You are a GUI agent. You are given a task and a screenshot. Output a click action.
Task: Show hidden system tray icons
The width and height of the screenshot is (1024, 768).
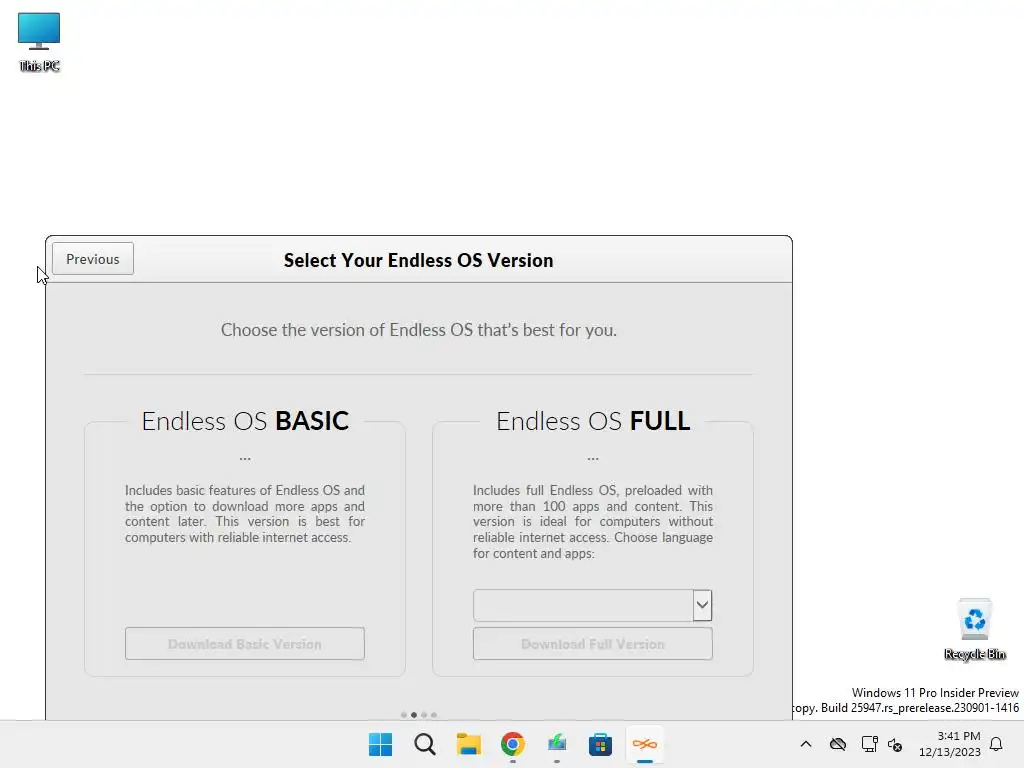(x=806, y=744)
